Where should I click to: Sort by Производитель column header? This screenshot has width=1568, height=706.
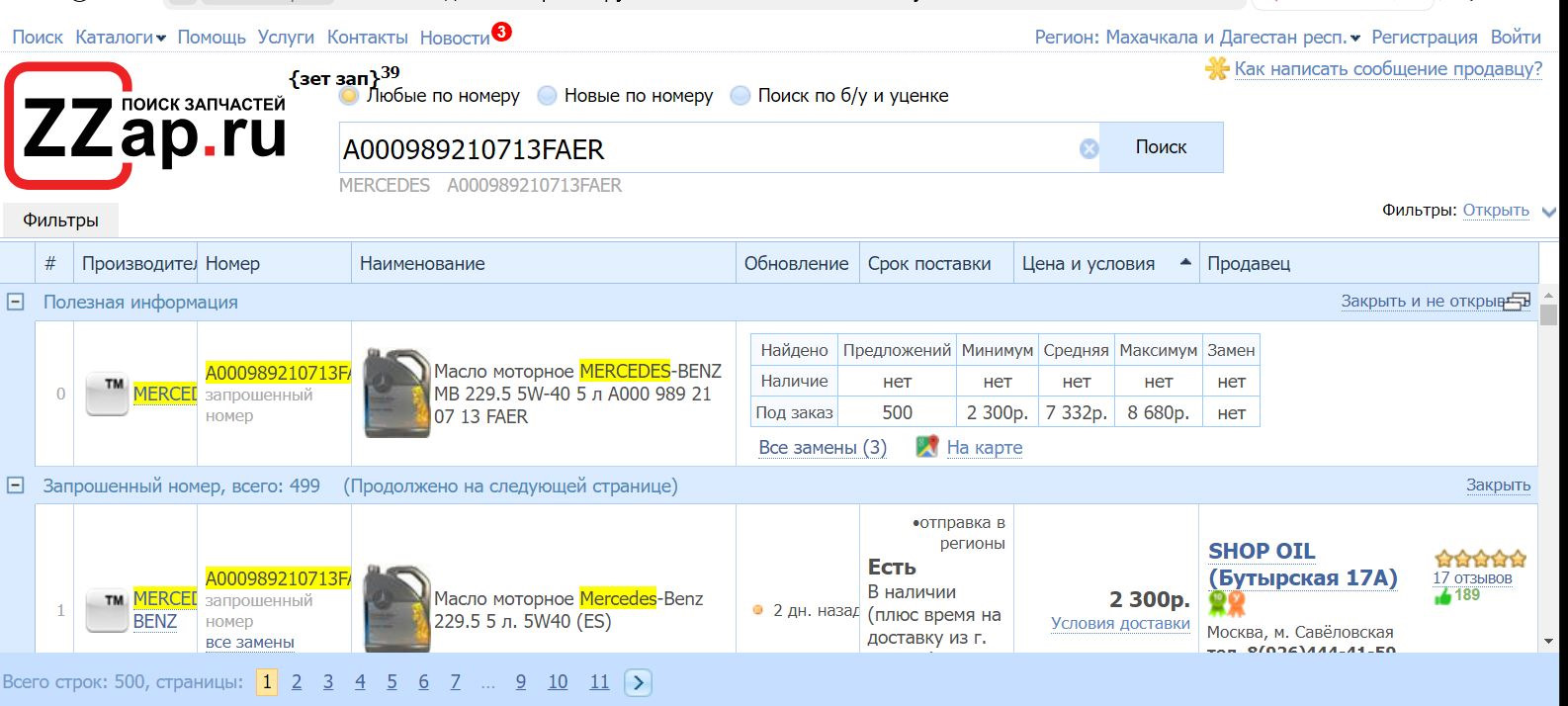[x=135, y=264]
